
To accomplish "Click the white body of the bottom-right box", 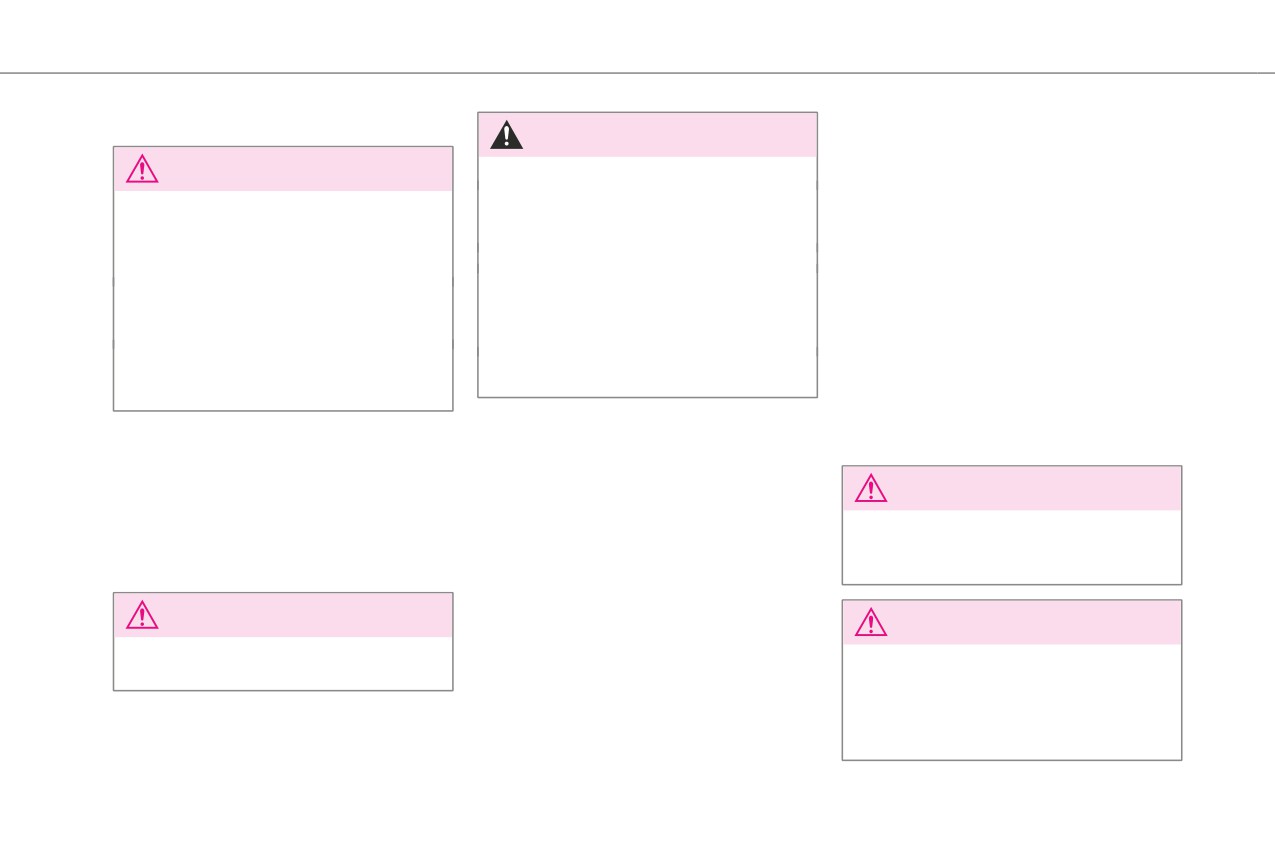I will 1012,701.
